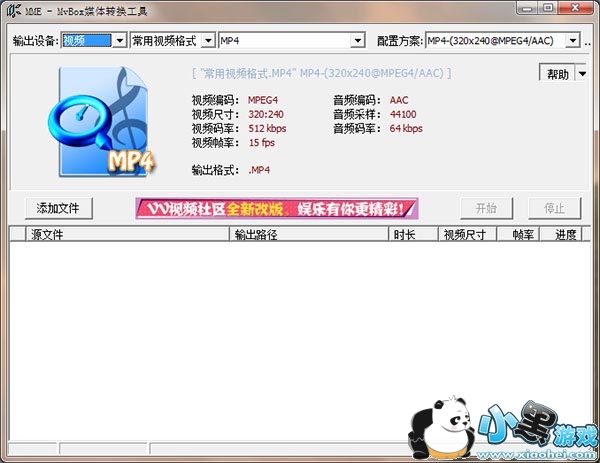The width and height of the screenshot is (600, 463).
Task: Click the 开始 start button
Action: click(486, 209)
